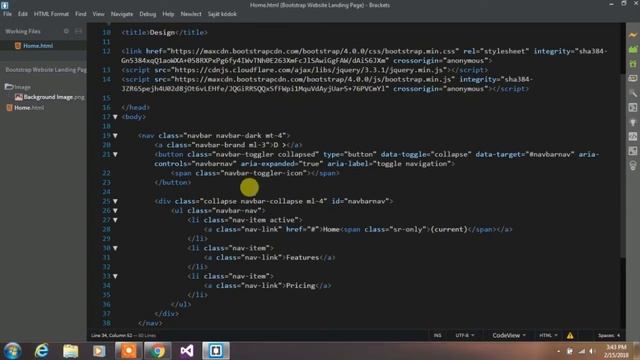The image size is (640, 360).
Task: Collapse div fold arrow on line 25
Action: click(x=116, y=201)
